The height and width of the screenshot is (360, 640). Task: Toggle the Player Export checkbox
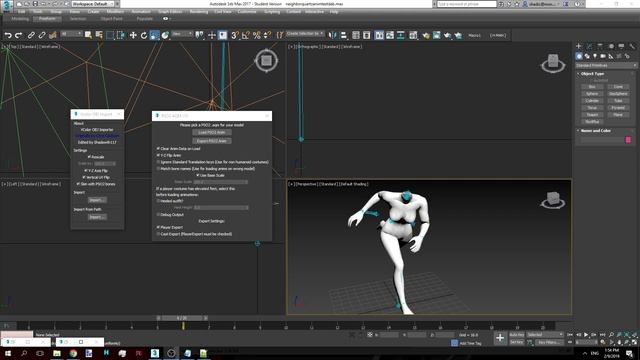click(158, 227)
